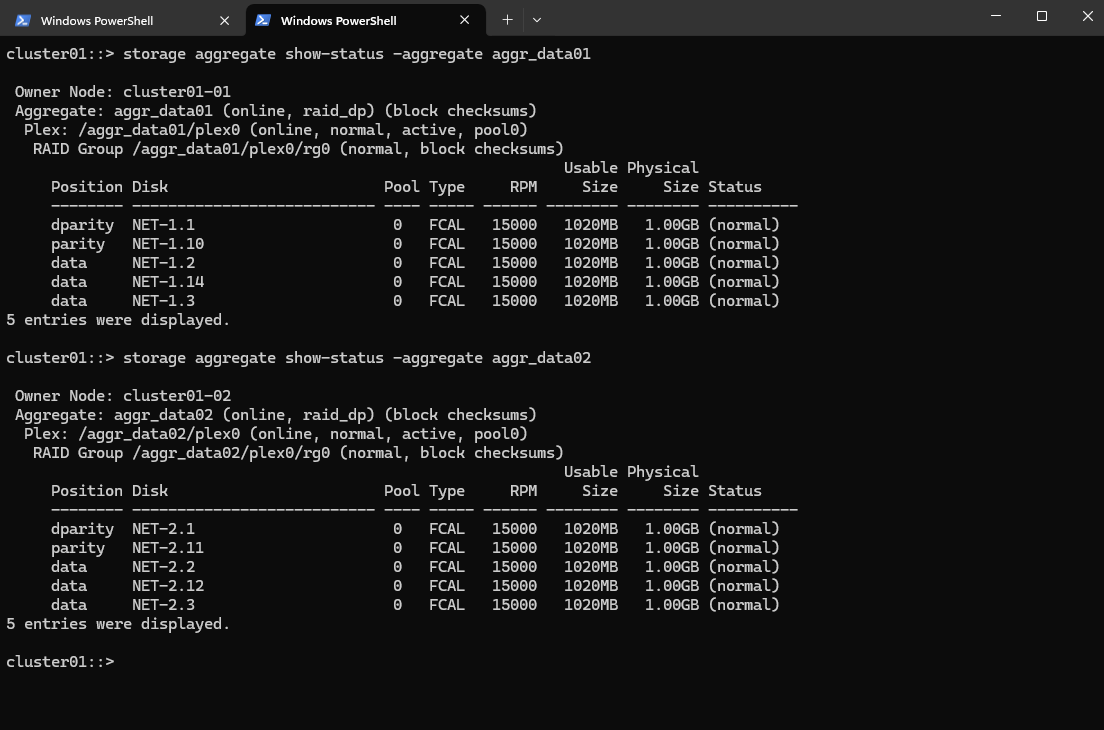Click 1.00GB physical size in NET-2.3 row
This screenshot has width=1104, height=730.
(x=672, y=605)
